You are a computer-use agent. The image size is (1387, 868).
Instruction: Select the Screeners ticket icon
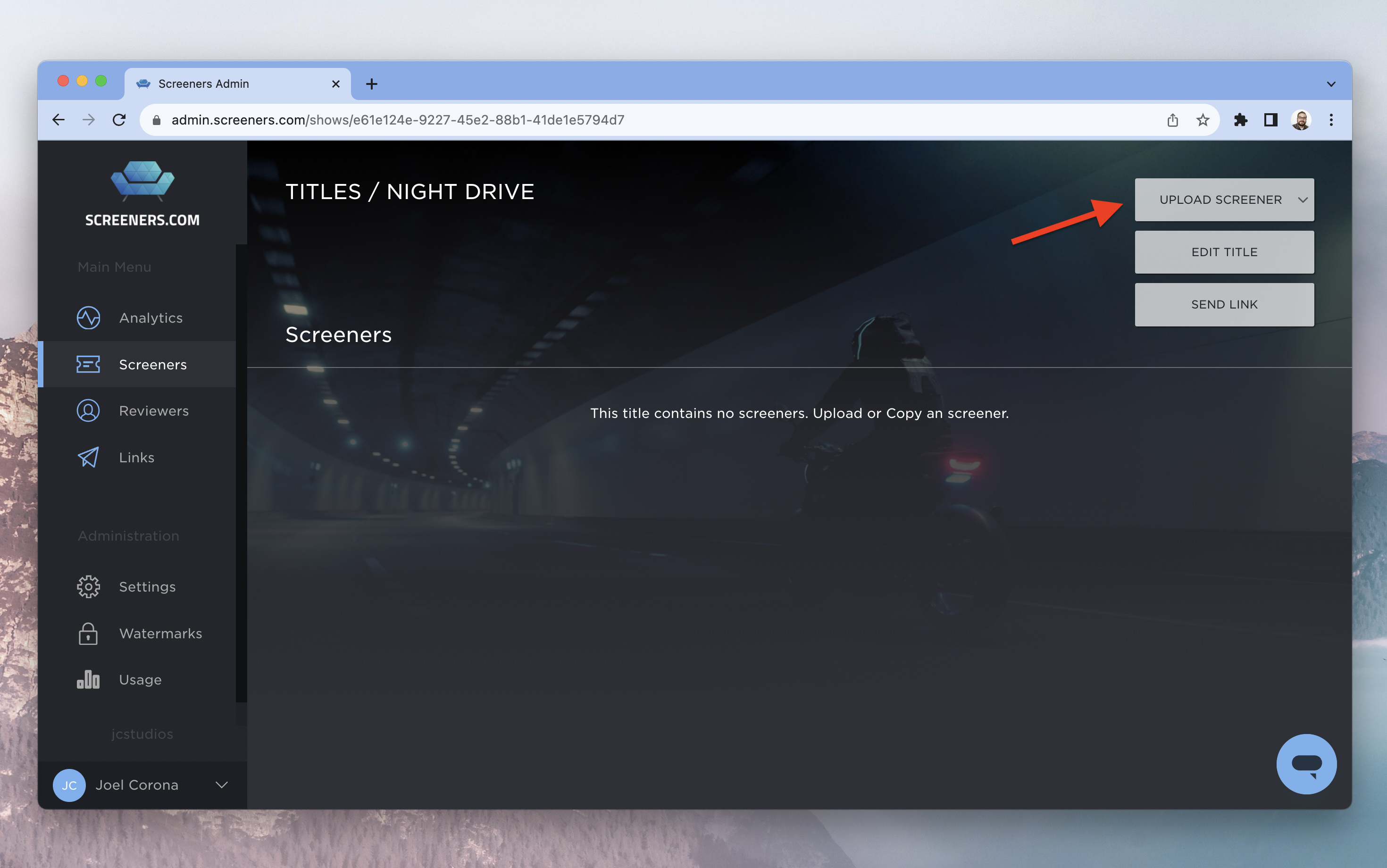point(88,364)
